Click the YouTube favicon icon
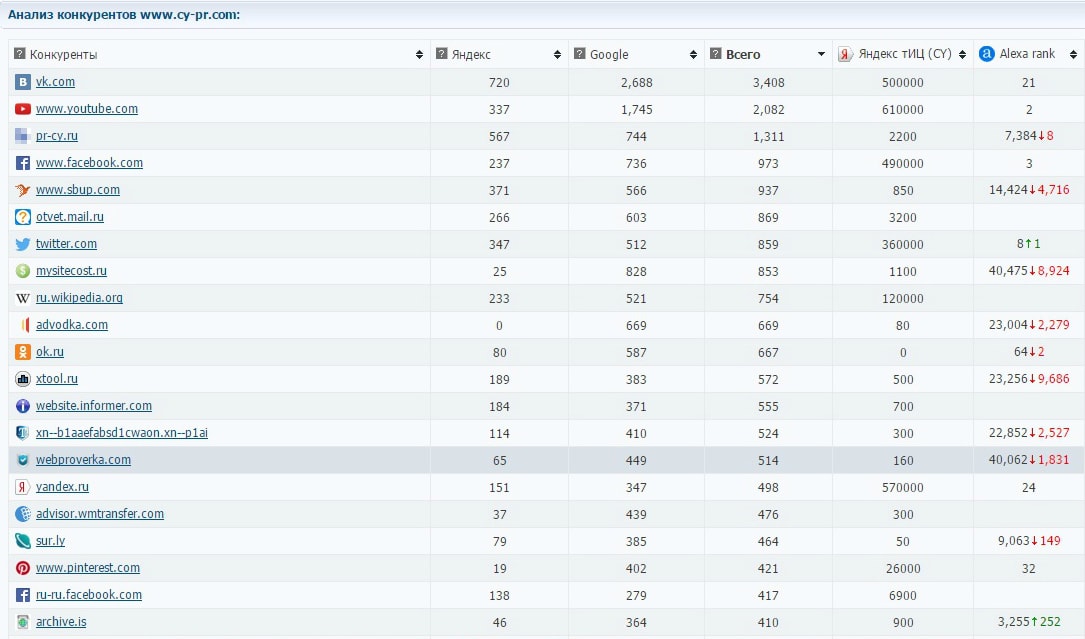Viewport: 1085px width, 639px height. (23, 109)
